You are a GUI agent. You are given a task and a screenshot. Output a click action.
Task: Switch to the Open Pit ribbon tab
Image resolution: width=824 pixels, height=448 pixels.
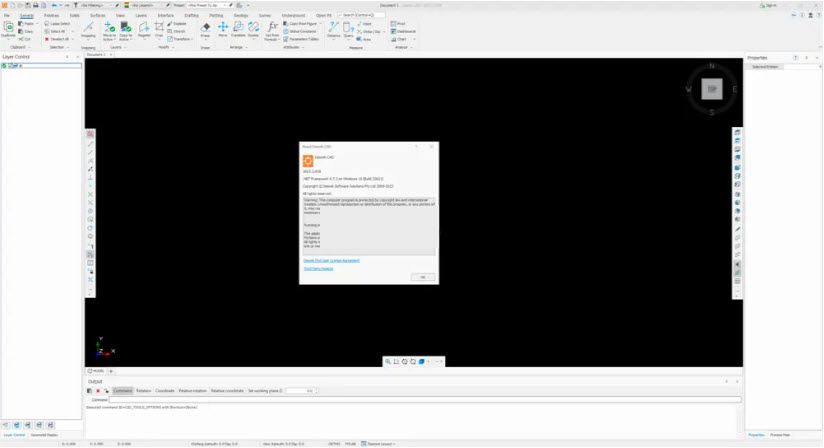(x=324, y=16)
